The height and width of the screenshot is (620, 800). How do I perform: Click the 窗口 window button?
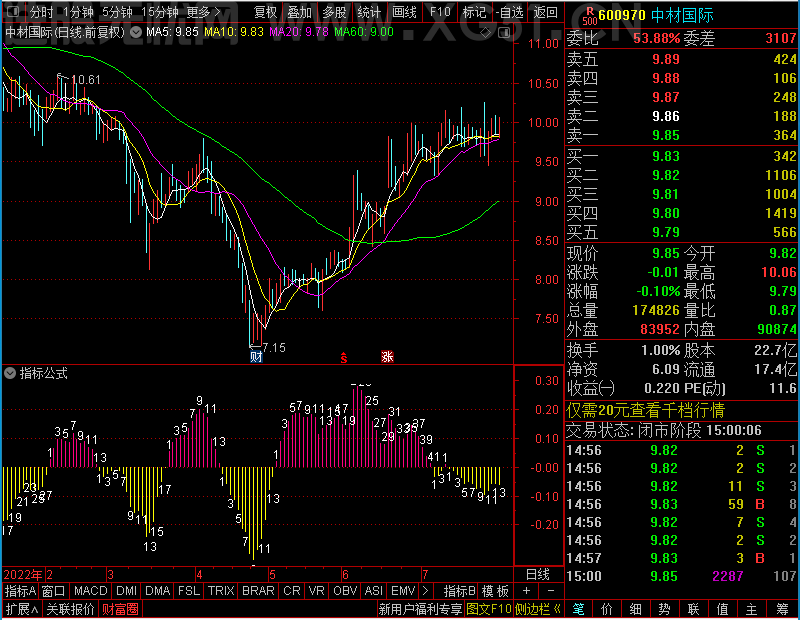(x=54, y=591)
